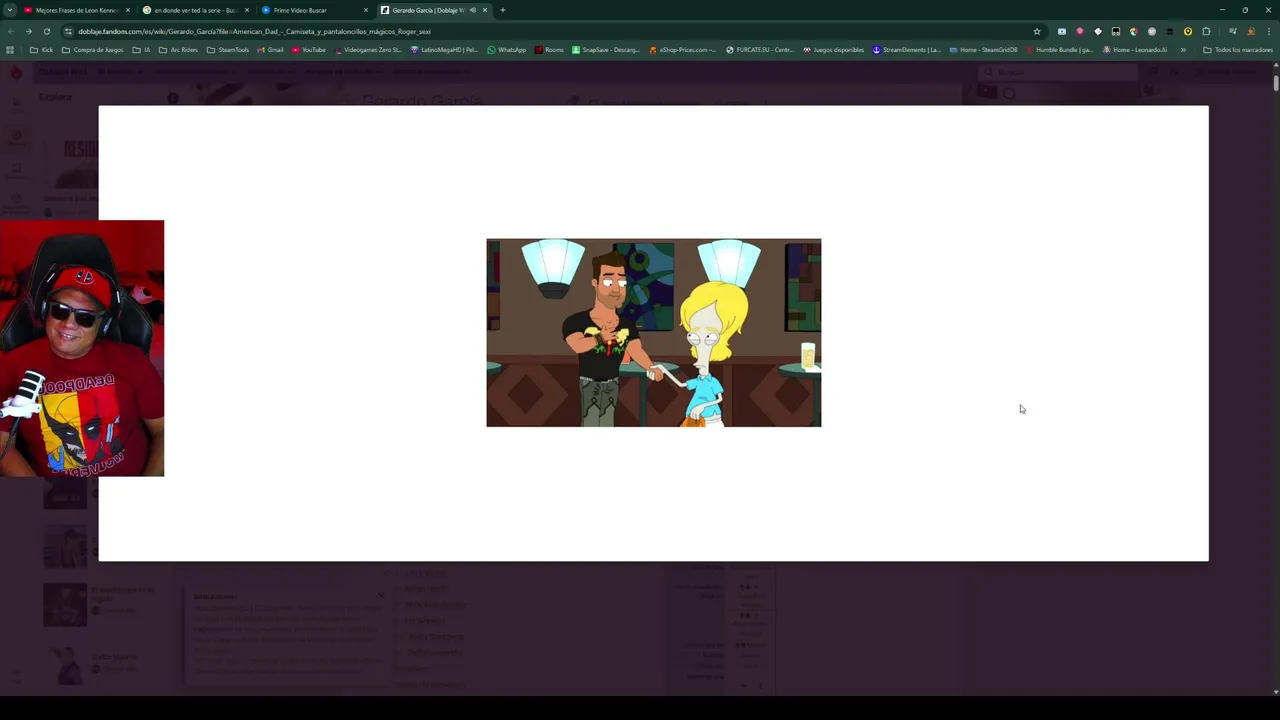
Task: Open the Todos los marcadores folder
Action: point(1238,50)
